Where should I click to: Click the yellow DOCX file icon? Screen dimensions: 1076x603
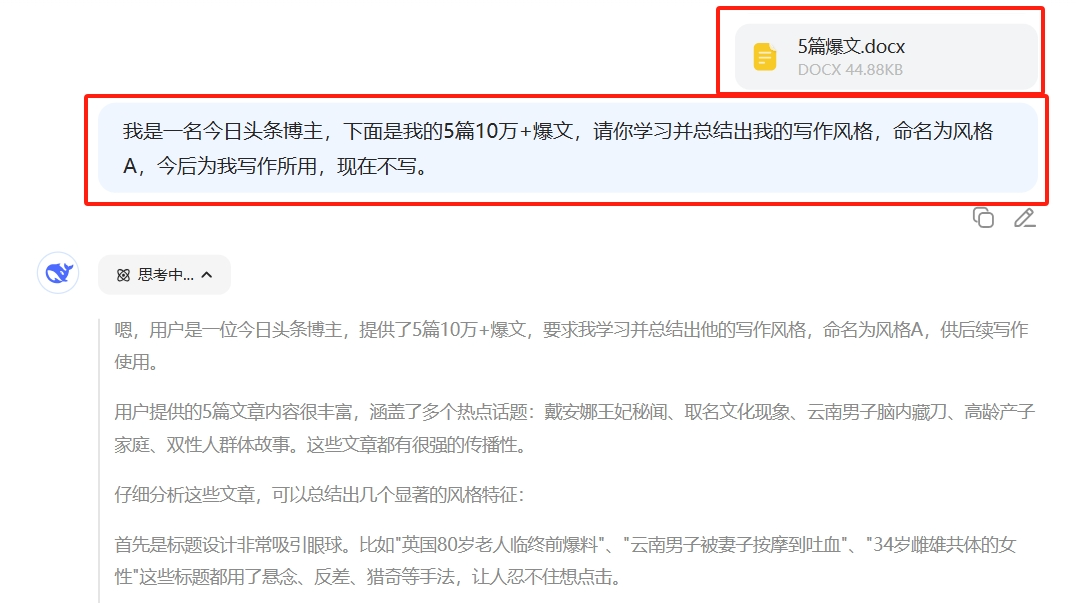[764, 56]
